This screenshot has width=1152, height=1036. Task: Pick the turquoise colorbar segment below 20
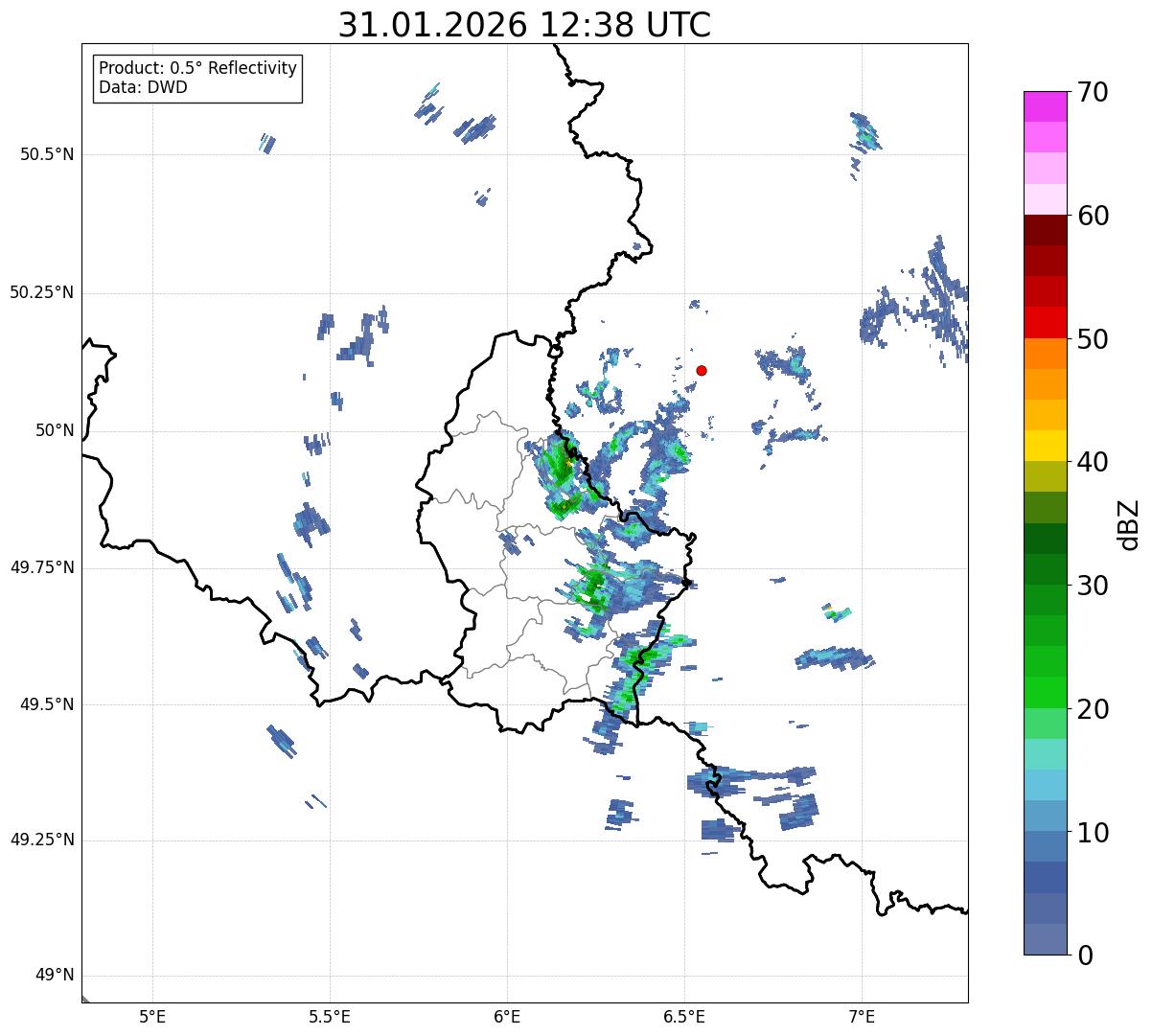pyautogui.click(x=1045, y=754)
